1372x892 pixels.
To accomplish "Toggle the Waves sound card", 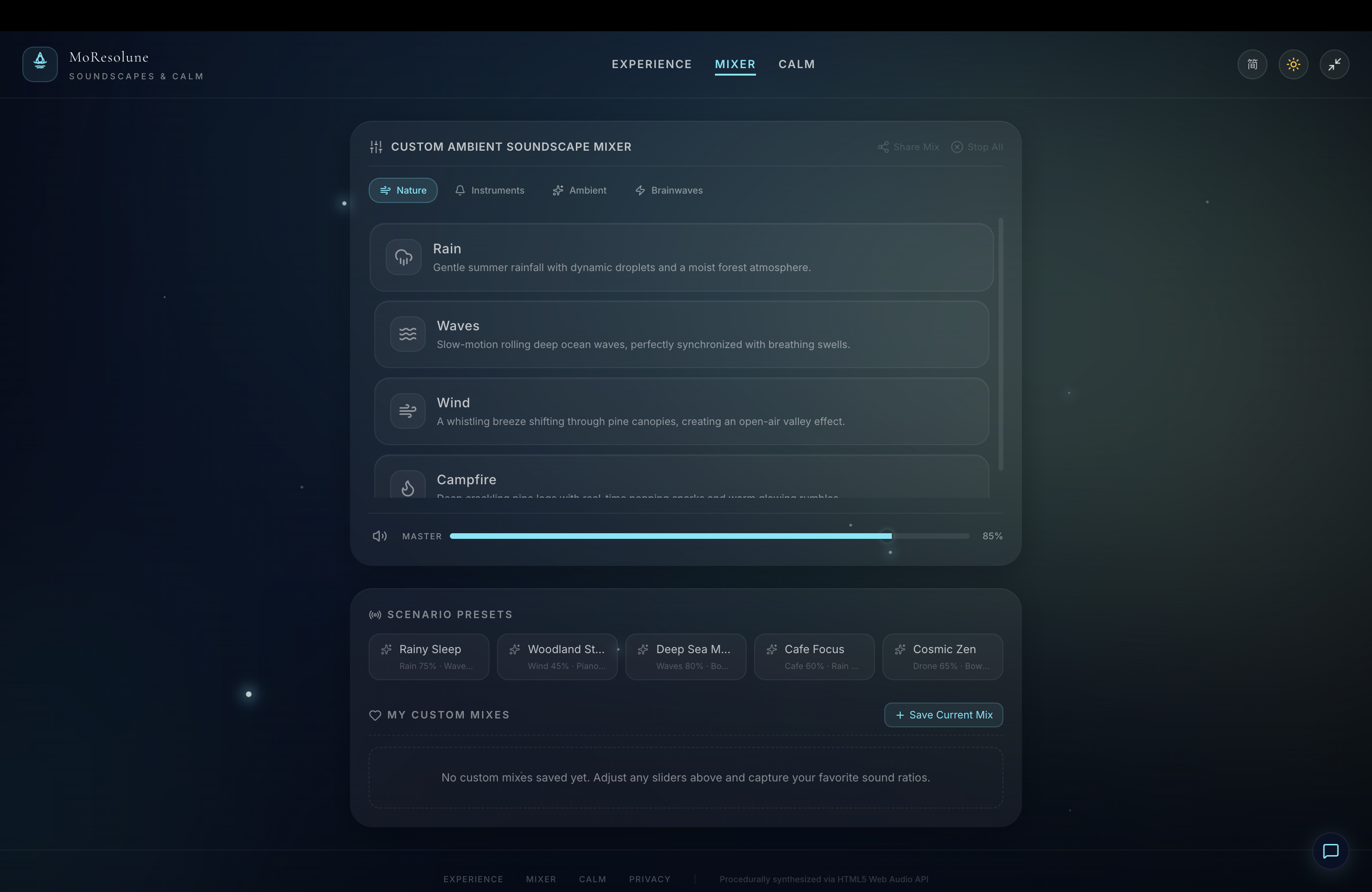I will [x=681, y=334].
